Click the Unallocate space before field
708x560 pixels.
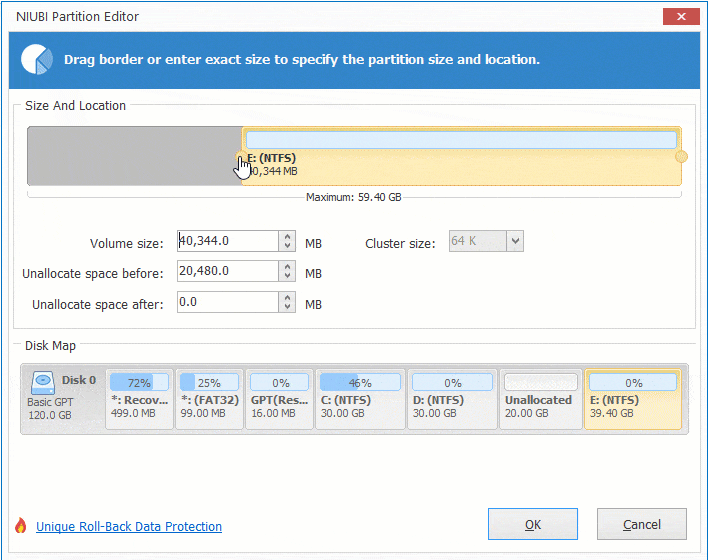[228, 271]
